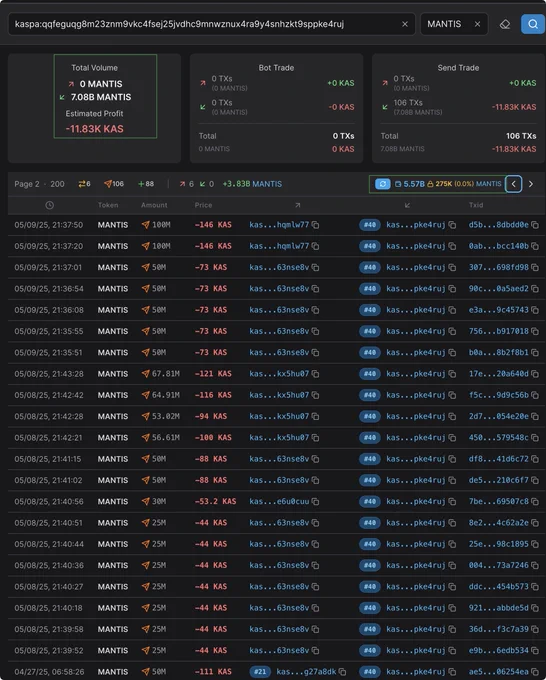Click the incoming arrow column header
The width and height of the screenshot is (546, 680).
tap(407, 205)
